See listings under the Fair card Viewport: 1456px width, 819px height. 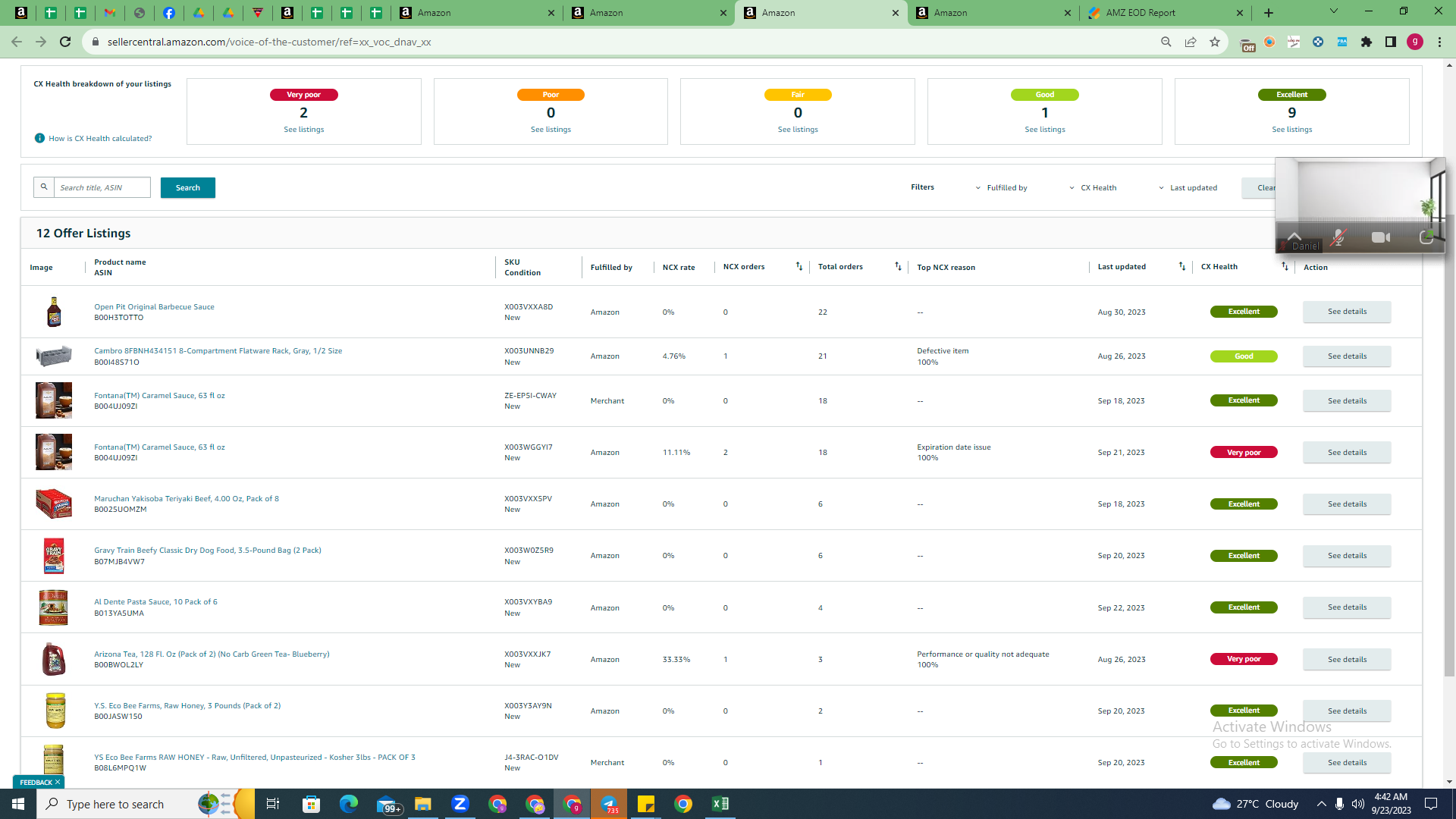click(798, 130)
